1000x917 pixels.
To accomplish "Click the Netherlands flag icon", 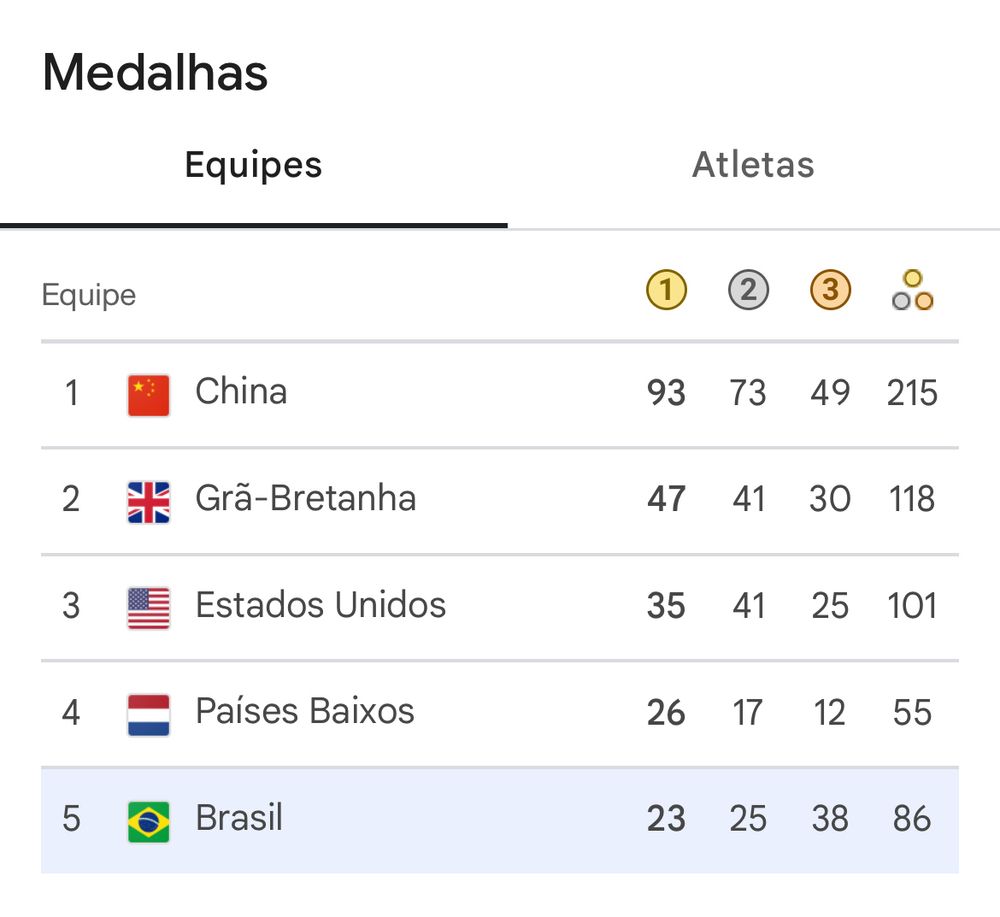I will tap(149, 715).
